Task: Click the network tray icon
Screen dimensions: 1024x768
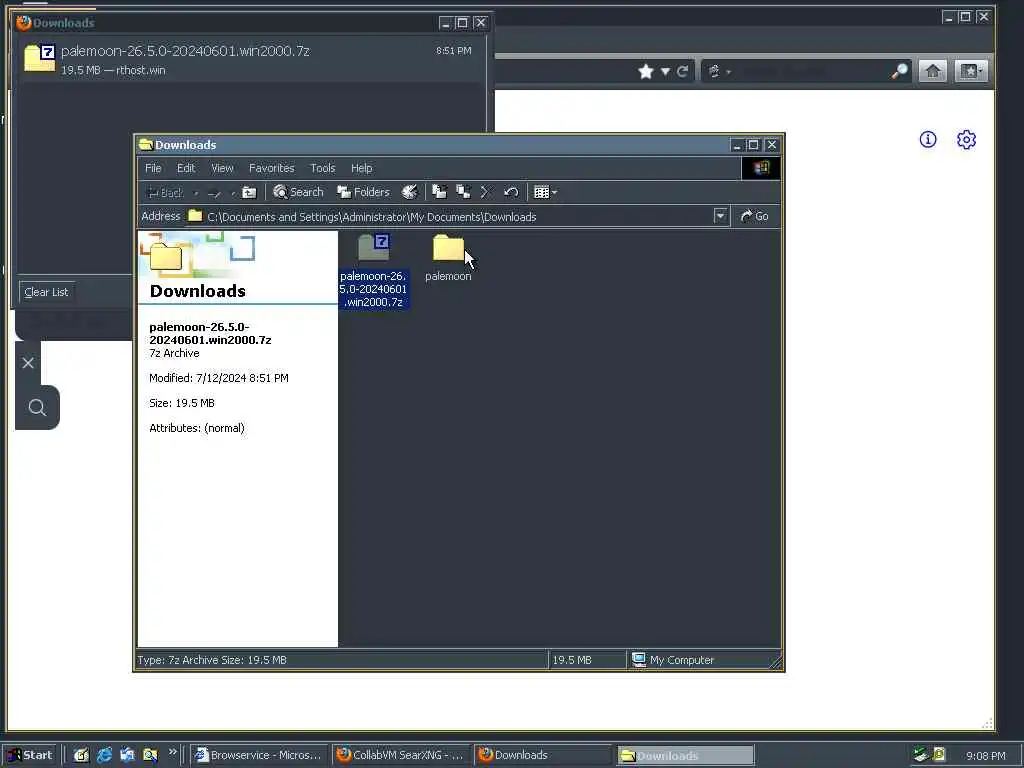Action: 921,754
